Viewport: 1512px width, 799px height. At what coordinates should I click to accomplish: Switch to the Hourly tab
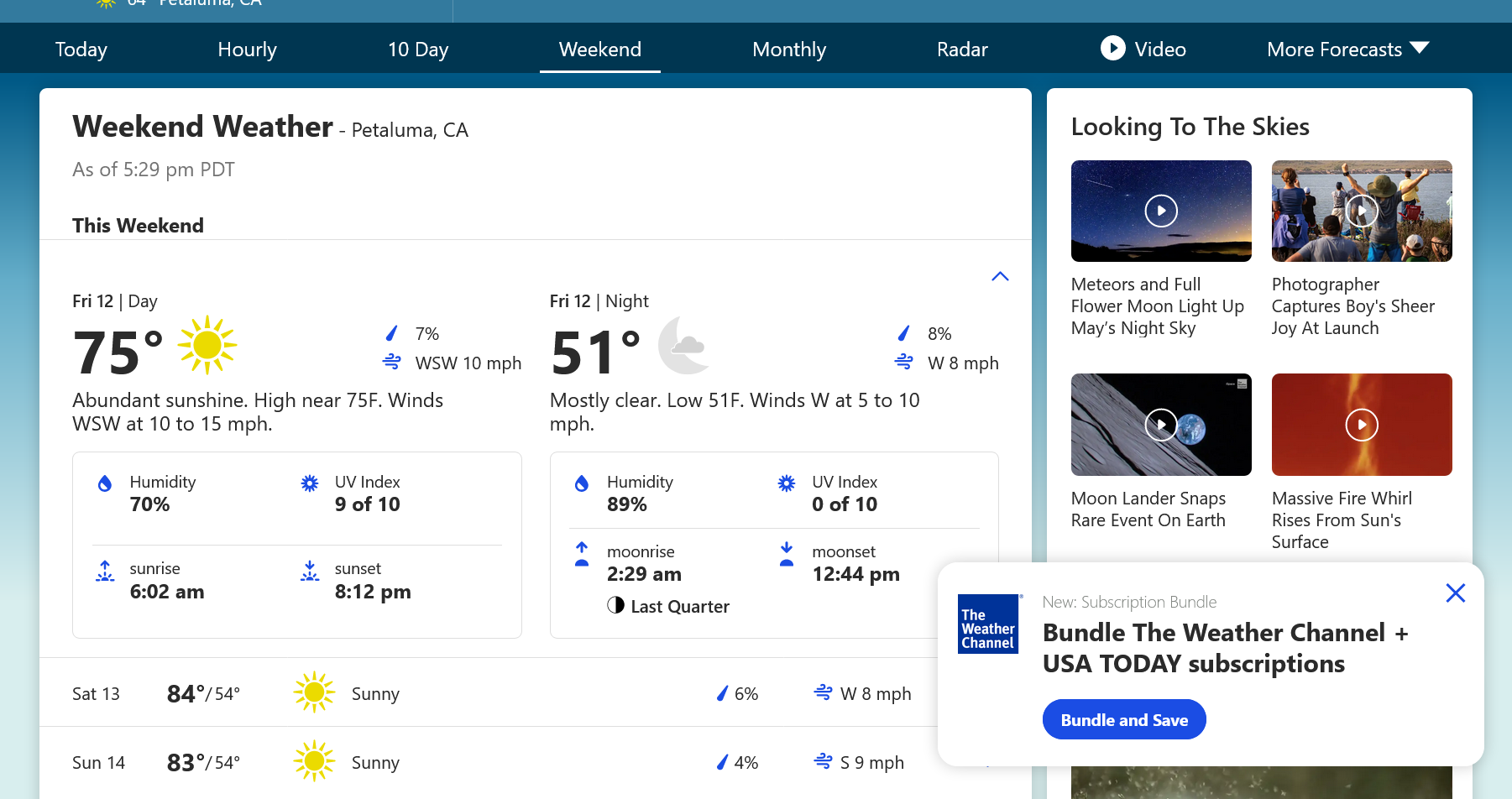tap(247, 50)
